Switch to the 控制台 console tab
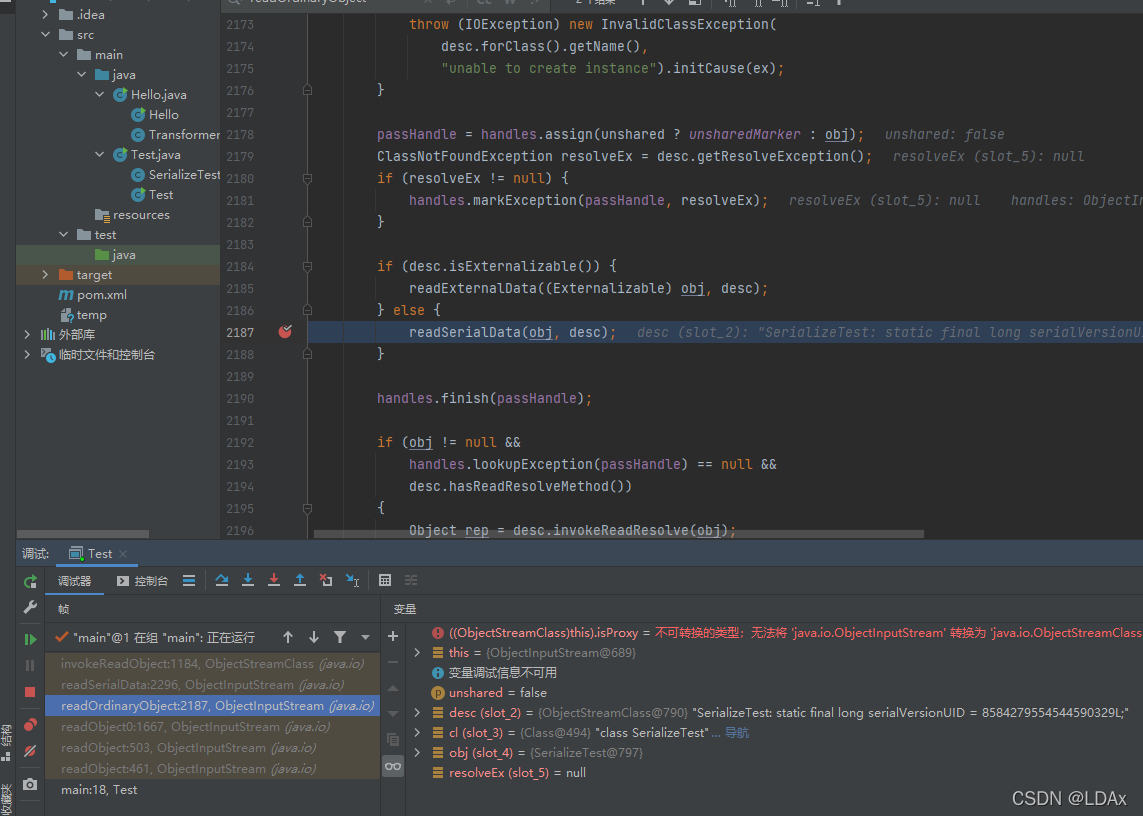Viewport: 1143px width, 816px height. 143,581
